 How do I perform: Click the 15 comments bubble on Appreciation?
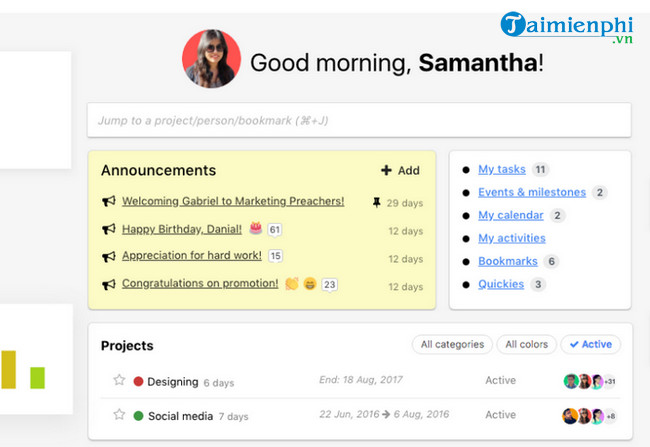276,256
